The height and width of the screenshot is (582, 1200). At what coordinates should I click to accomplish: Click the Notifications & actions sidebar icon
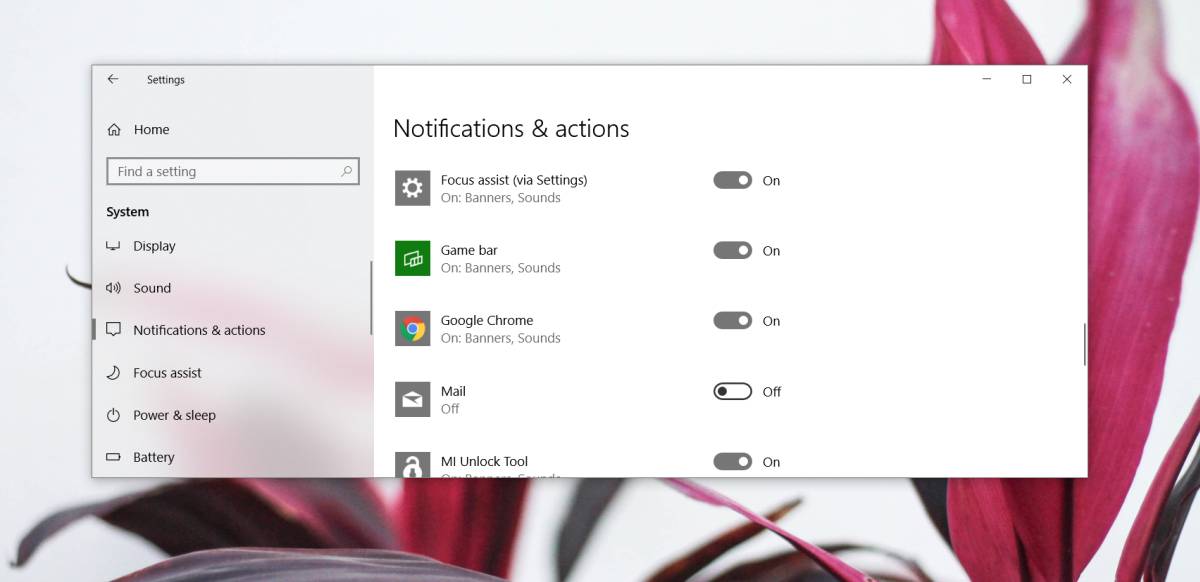(113, 330)
